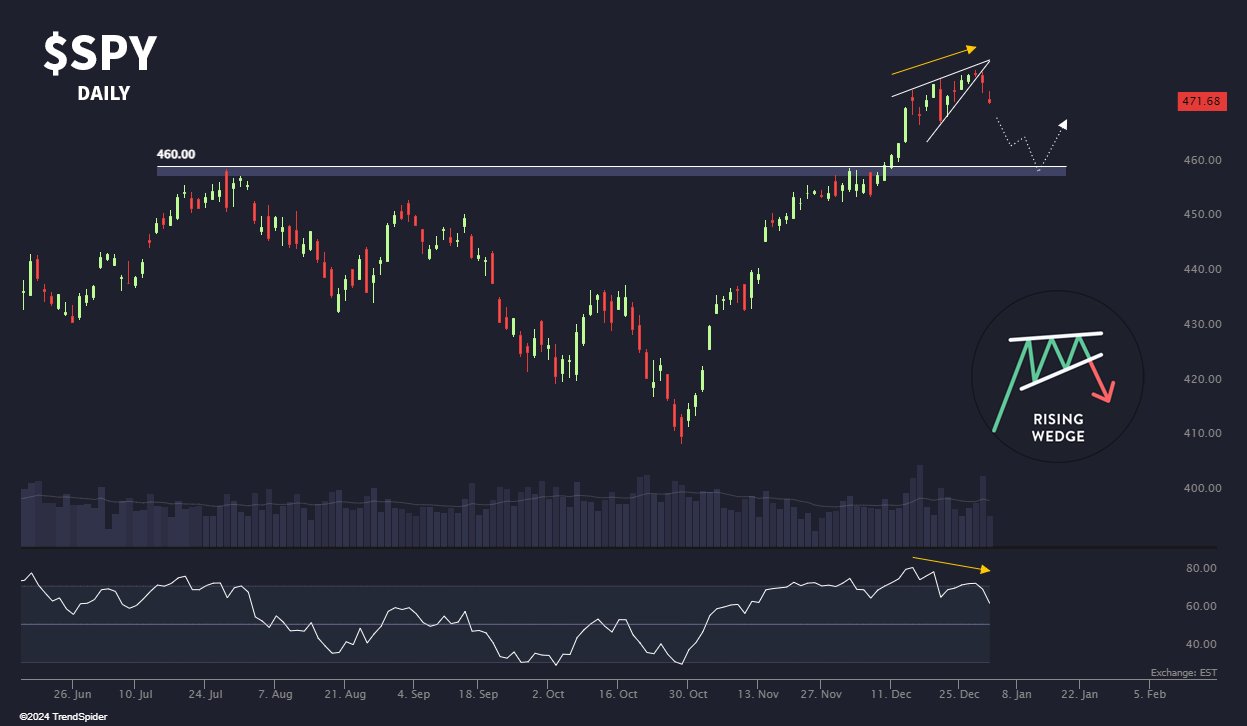Screen dimensions: 1247x726
Task: Click the 450.00 price axis value
Action: 1204,215
